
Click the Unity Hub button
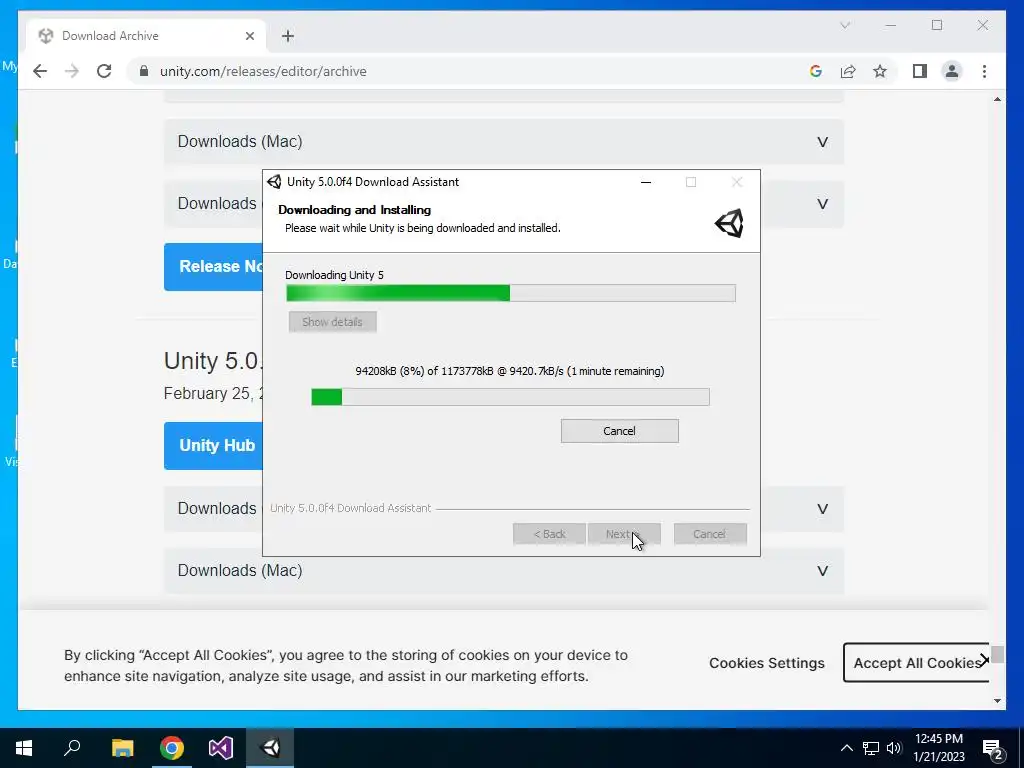tap(214, 445)
